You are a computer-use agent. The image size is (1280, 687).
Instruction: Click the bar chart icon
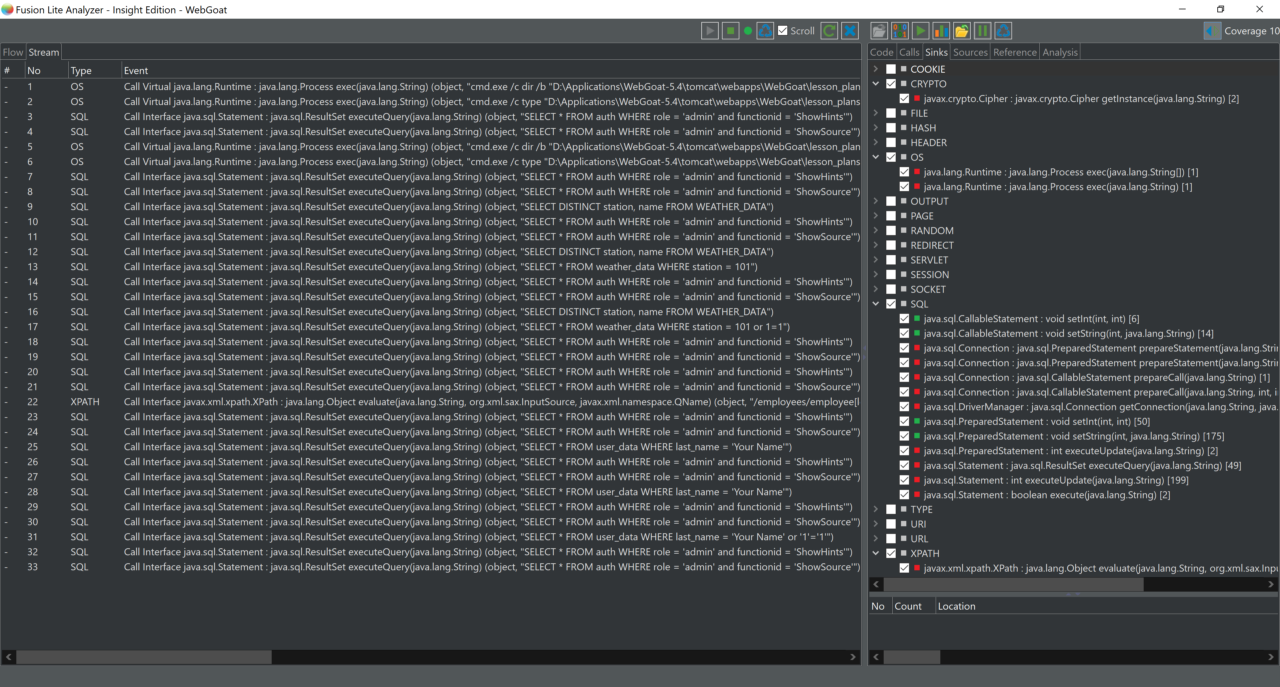click(941, 31)
